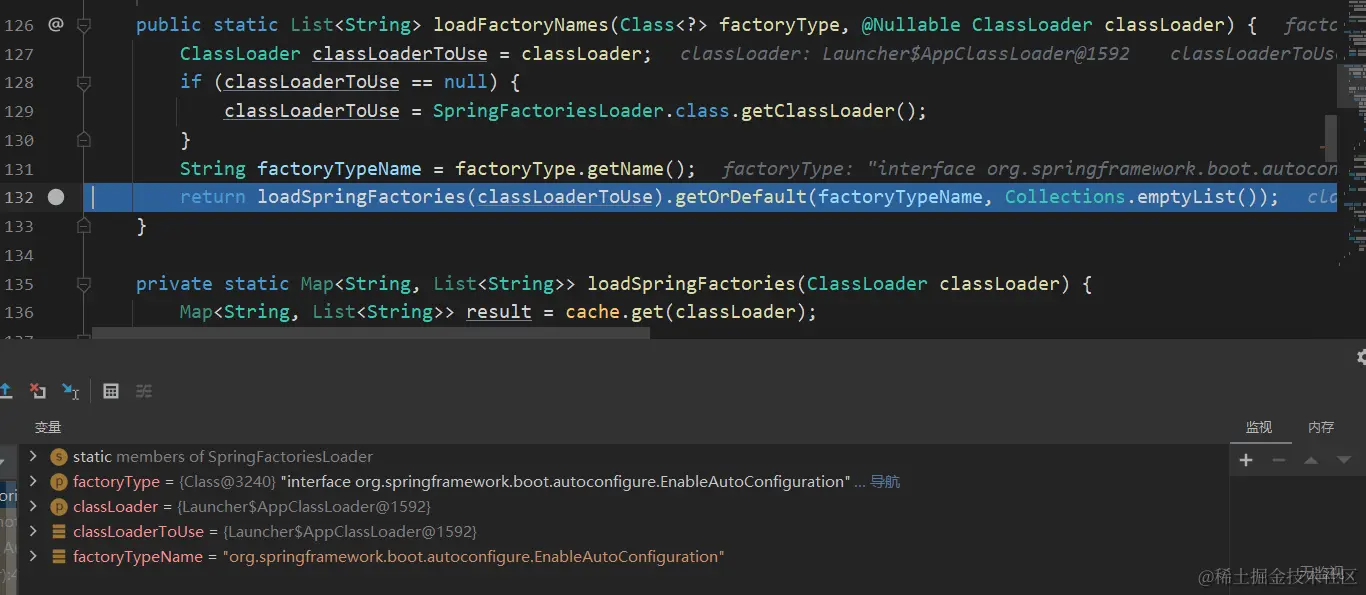Switch to the 内存 tab
The width and height of the screenshot is (1366, 595).
coord(1321,427)
